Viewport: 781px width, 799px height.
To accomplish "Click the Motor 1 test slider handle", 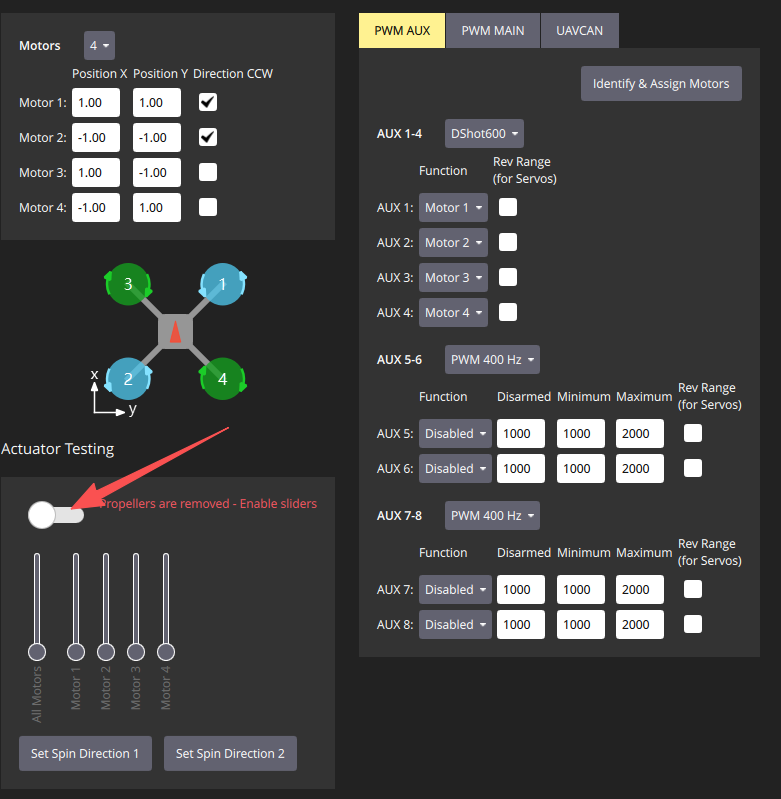I will coord(76,652).
